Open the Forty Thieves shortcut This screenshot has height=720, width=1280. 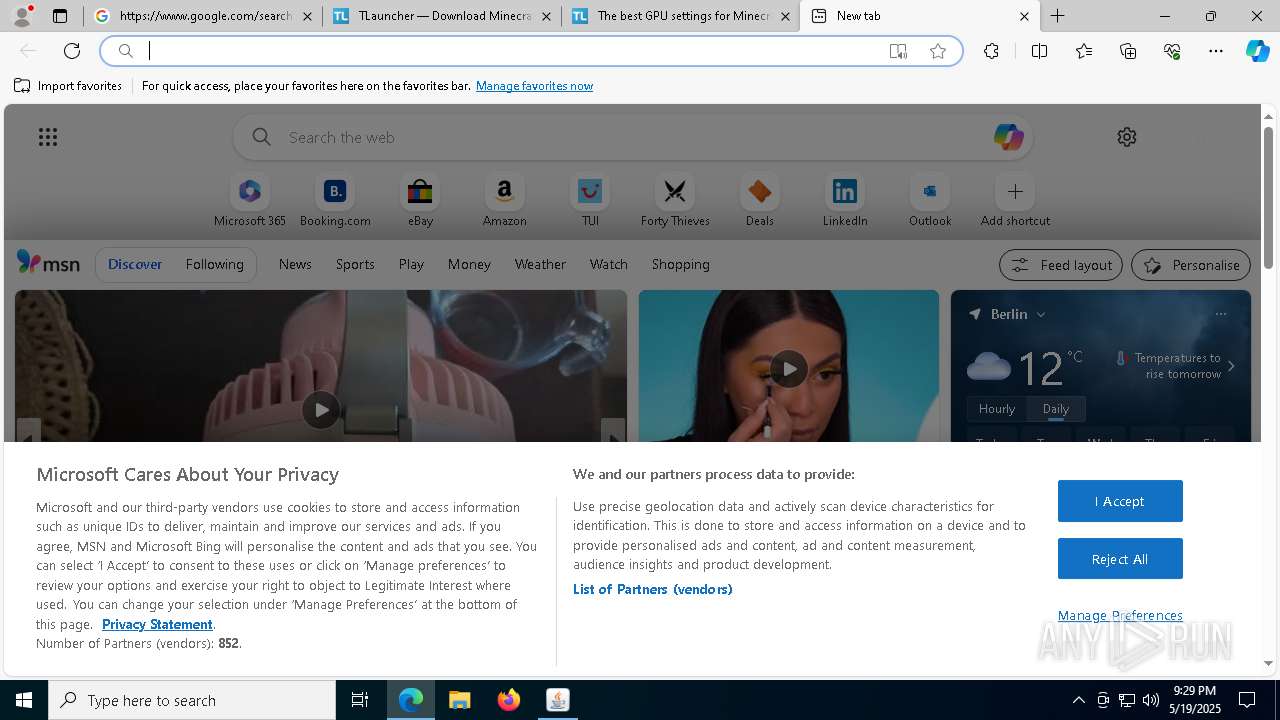(x=675, y=201)
